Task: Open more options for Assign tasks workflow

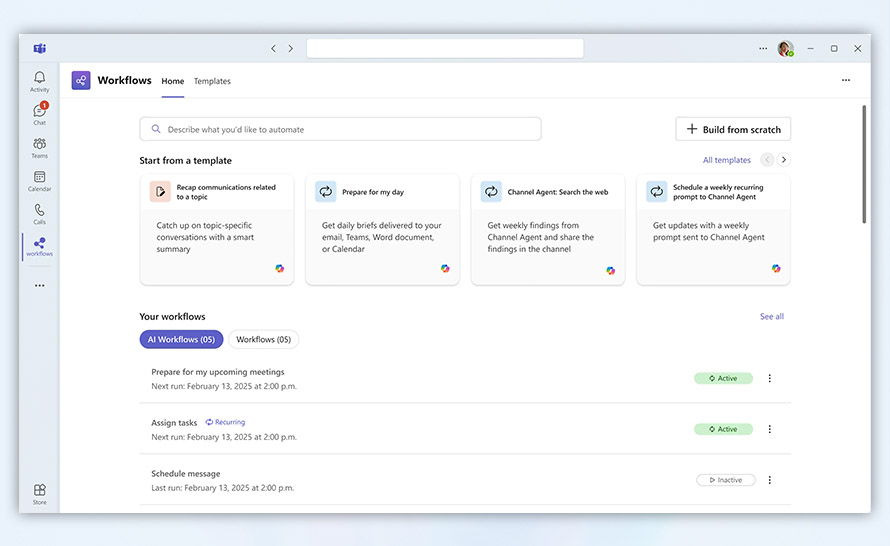Action: pyautogui.click(x=769, y=429)
